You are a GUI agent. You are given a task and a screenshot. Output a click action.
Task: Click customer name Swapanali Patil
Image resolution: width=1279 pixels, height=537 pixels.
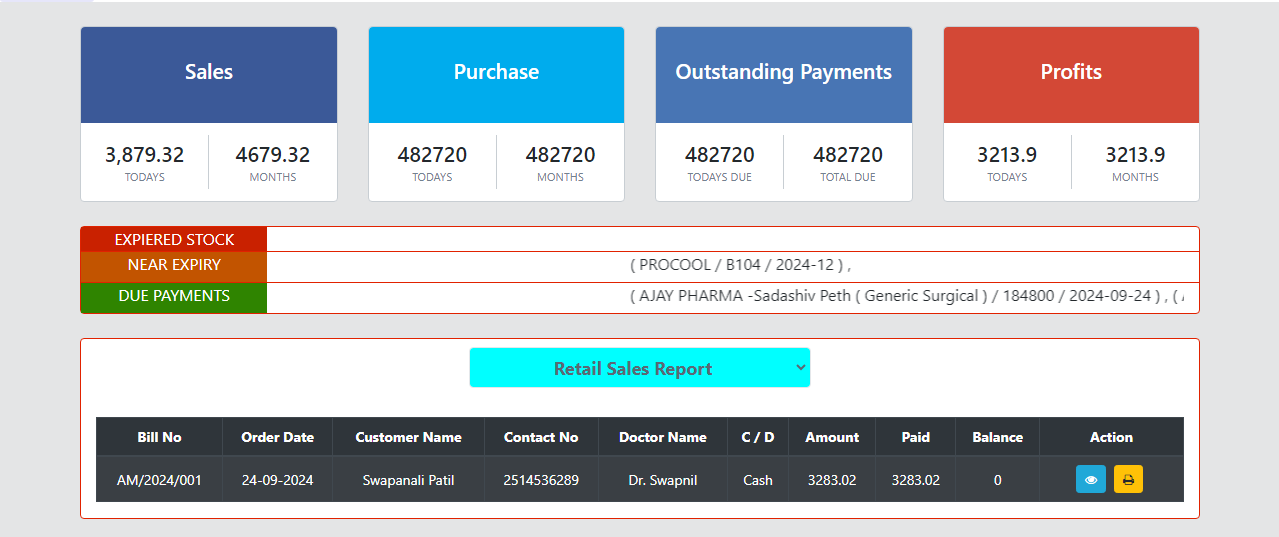point(408,480)
